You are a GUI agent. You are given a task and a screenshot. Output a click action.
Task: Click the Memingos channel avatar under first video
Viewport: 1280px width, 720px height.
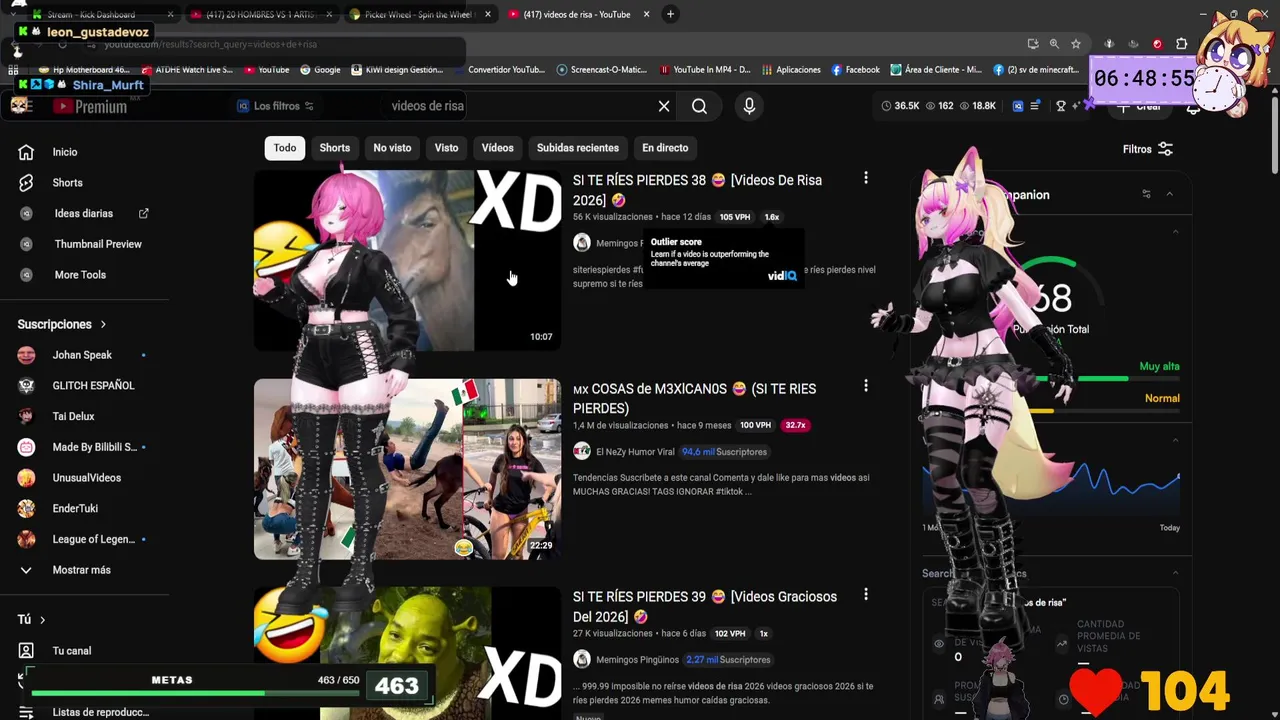[x=581, y=243]
